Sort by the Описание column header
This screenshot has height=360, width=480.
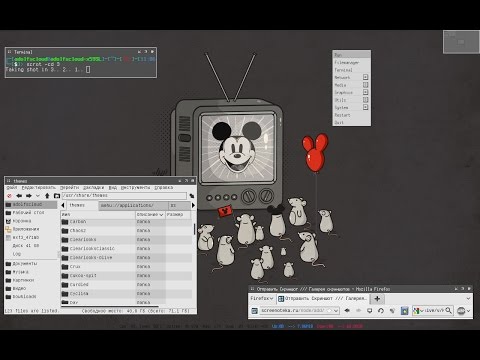click(x=150, y=215)
